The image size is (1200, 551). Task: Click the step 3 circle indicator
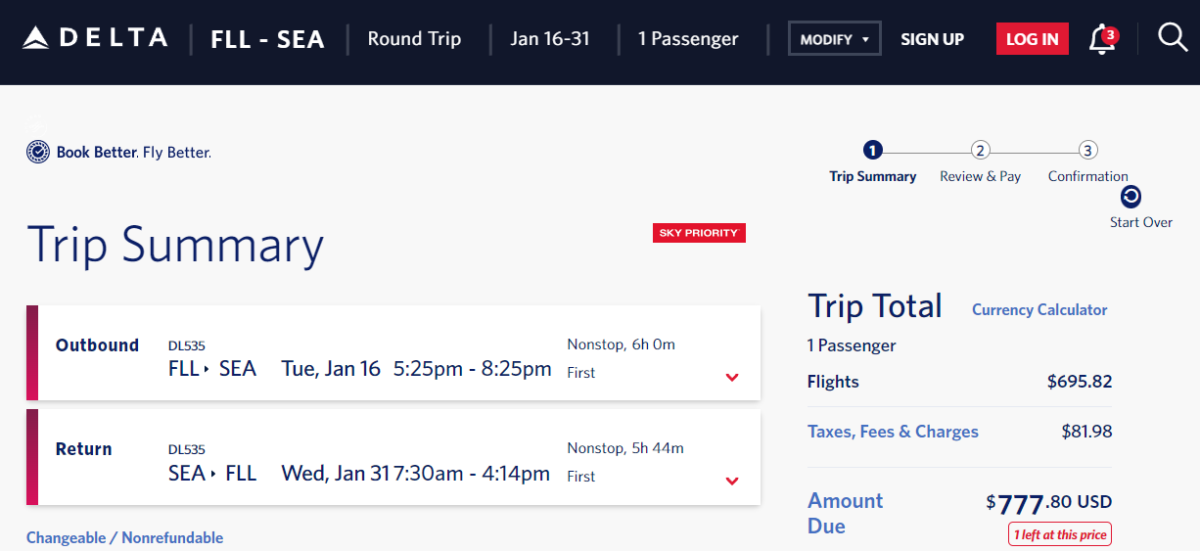tap(1088, 151)
